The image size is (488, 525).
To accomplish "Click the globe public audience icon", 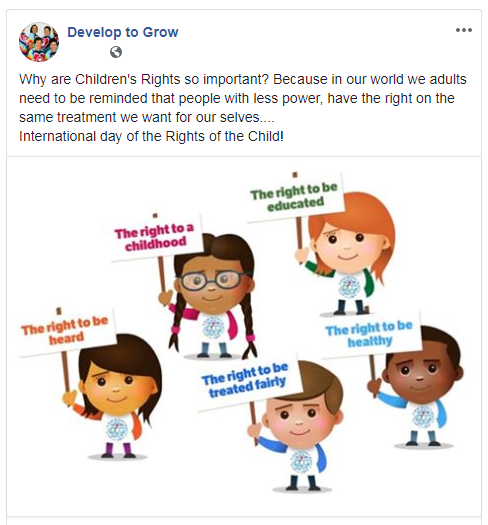I will click(x=116, y=52).
